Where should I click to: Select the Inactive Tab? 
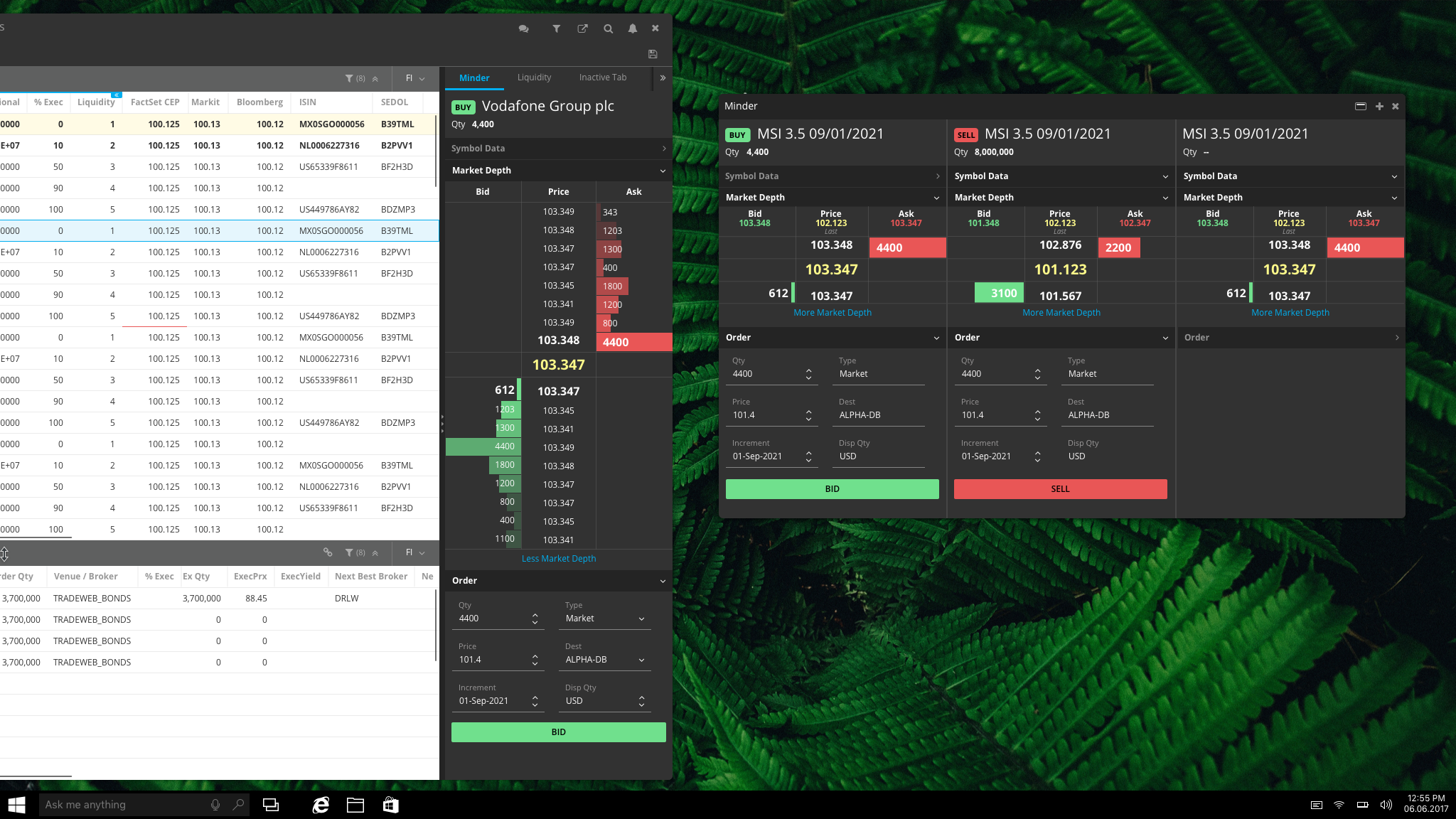coord(602,77)
